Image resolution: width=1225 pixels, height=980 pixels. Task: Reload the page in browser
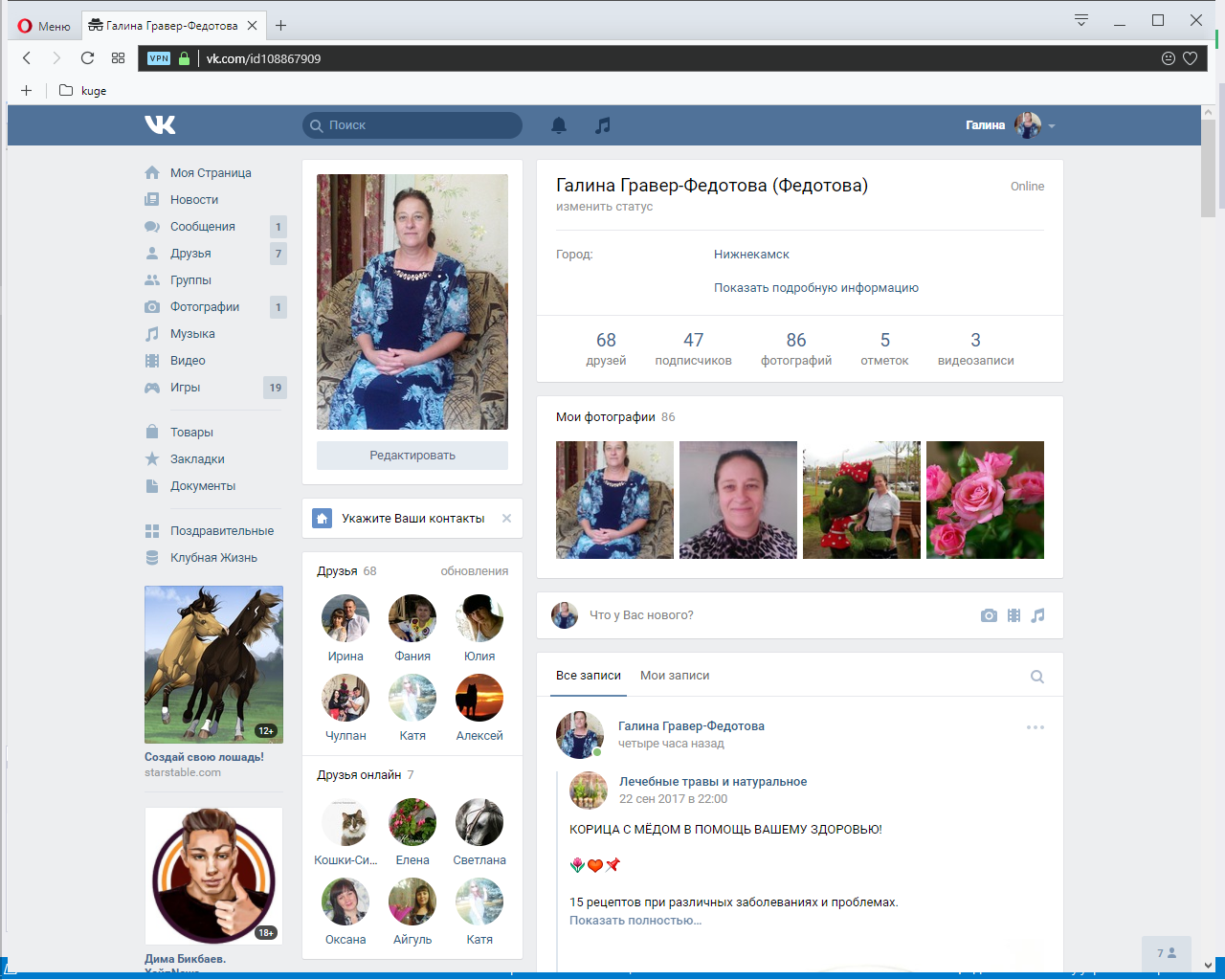point(87,58)
